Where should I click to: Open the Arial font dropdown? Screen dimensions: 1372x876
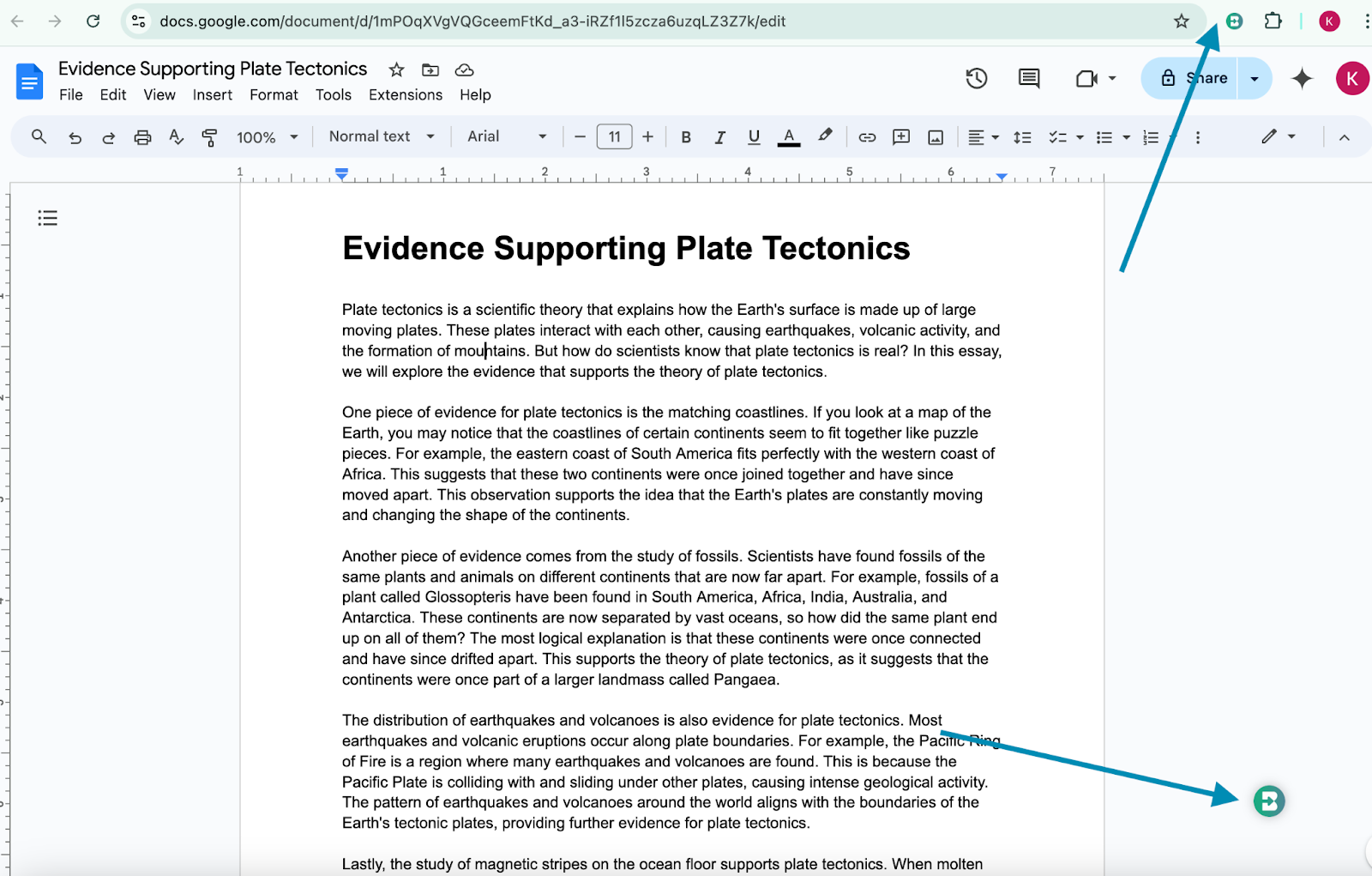pyautogui.click(x=506, y=136)
